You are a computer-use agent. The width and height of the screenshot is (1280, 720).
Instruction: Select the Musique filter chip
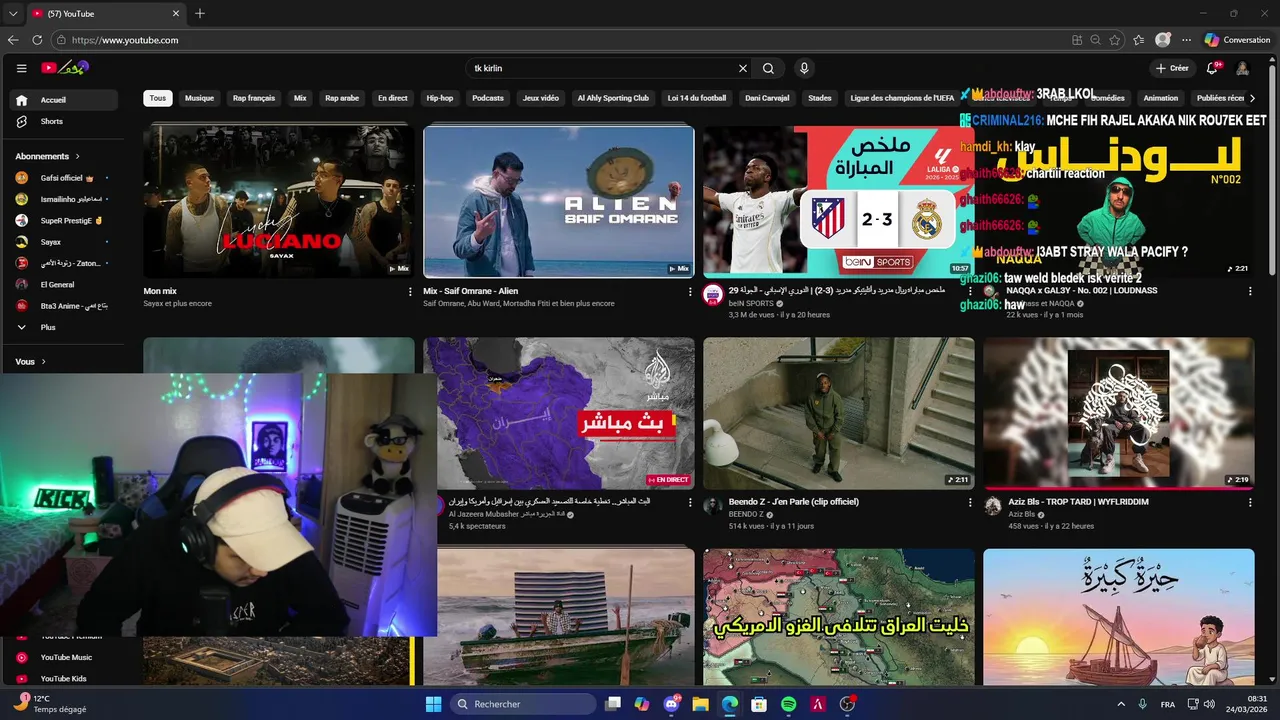[x=199, y=98]
